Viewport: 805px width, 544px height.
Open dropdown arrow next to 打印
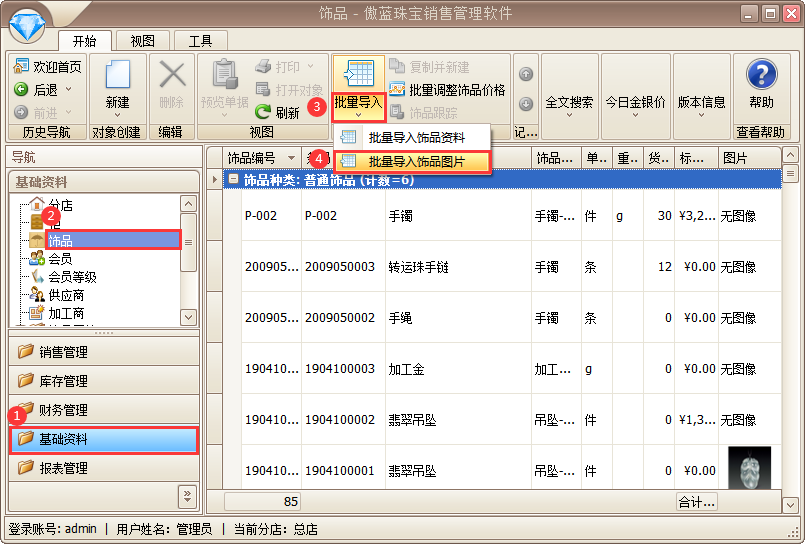click(x=311, y=66)
